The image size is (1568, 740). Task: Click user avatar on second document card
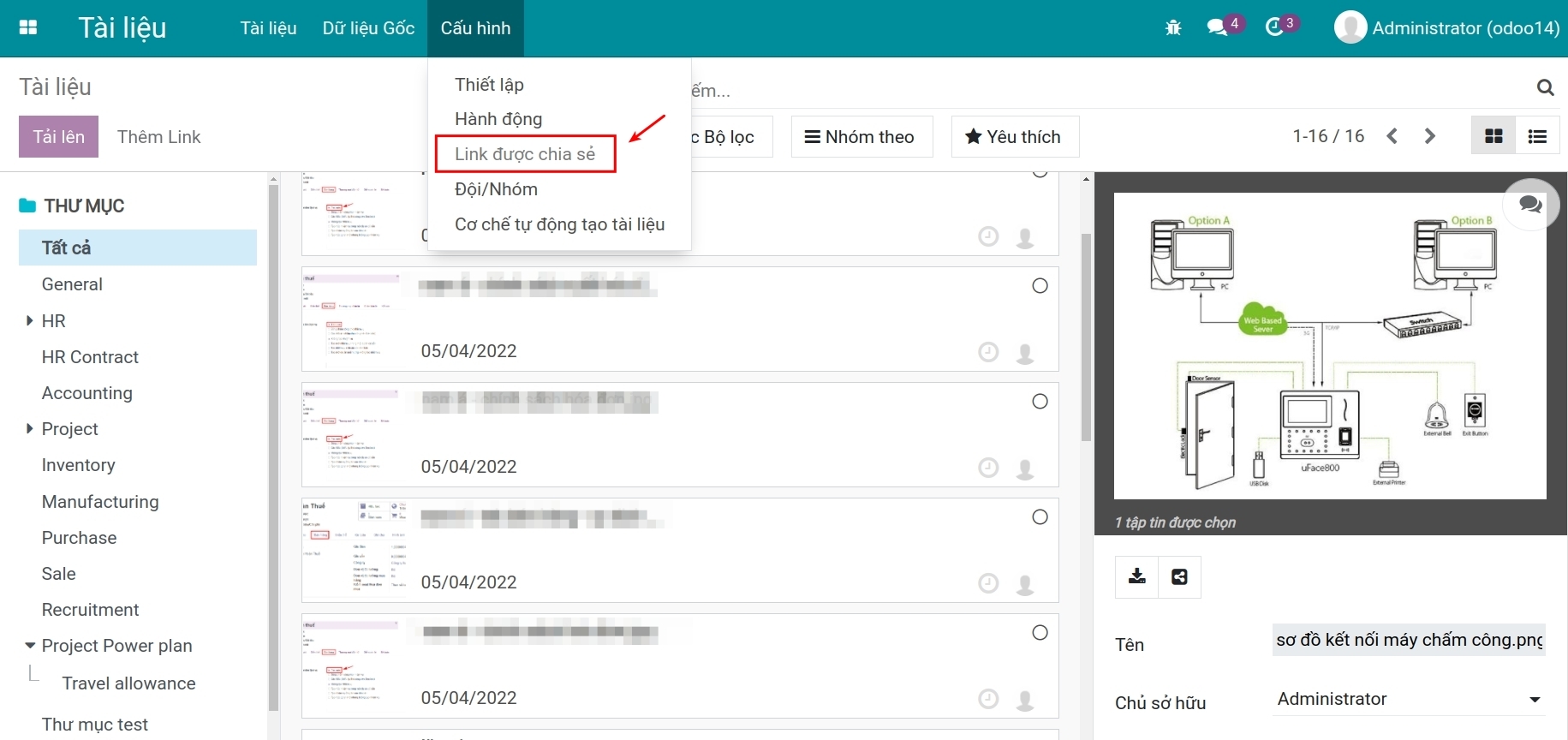point(1024,353)
